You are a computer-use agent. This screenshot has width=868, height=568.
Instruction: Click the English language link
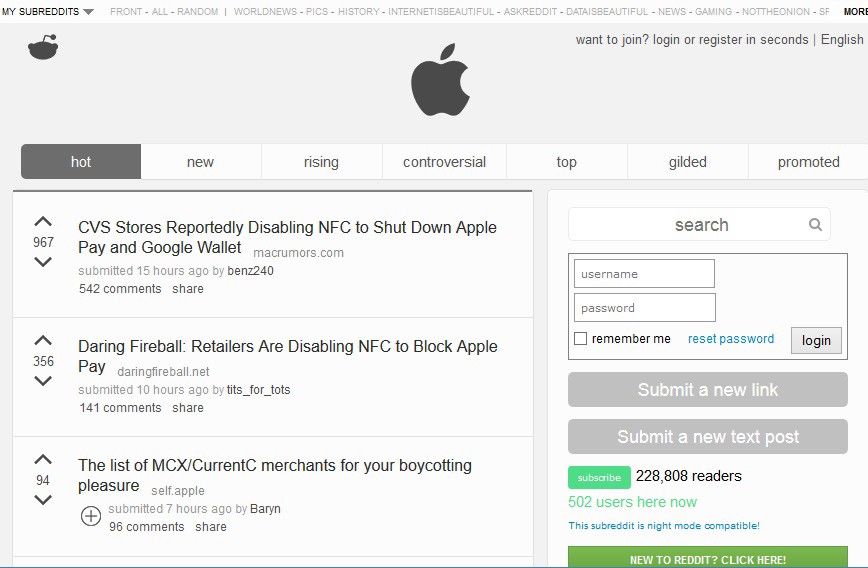pos(842,40)
